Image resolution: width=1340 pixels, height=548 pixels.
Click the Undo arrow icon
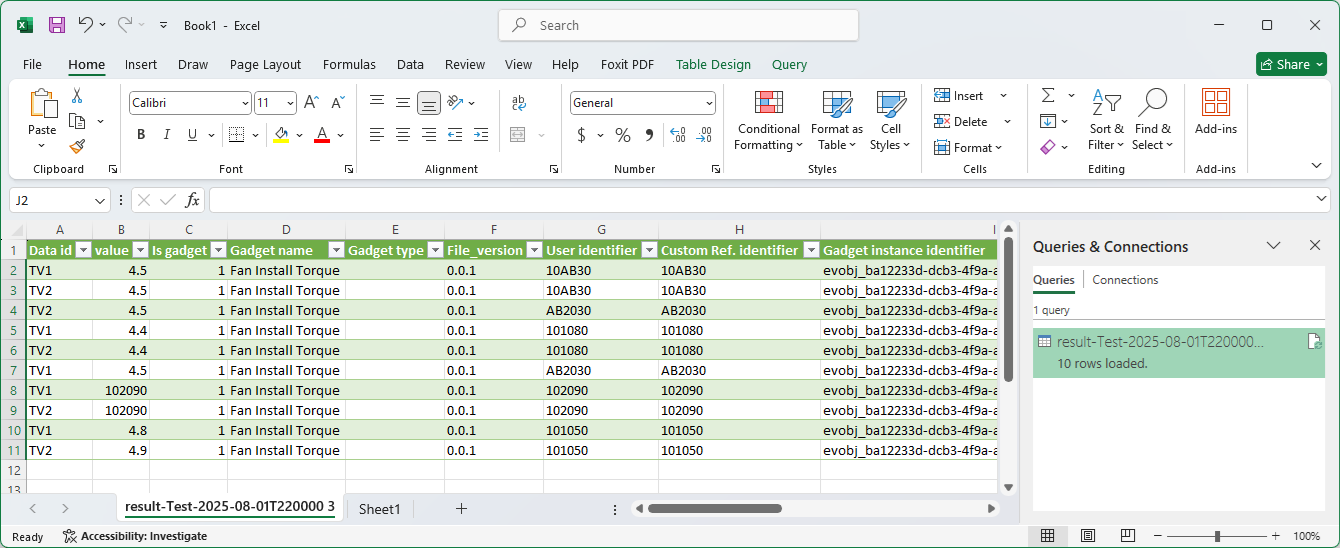tap(86, 25)
